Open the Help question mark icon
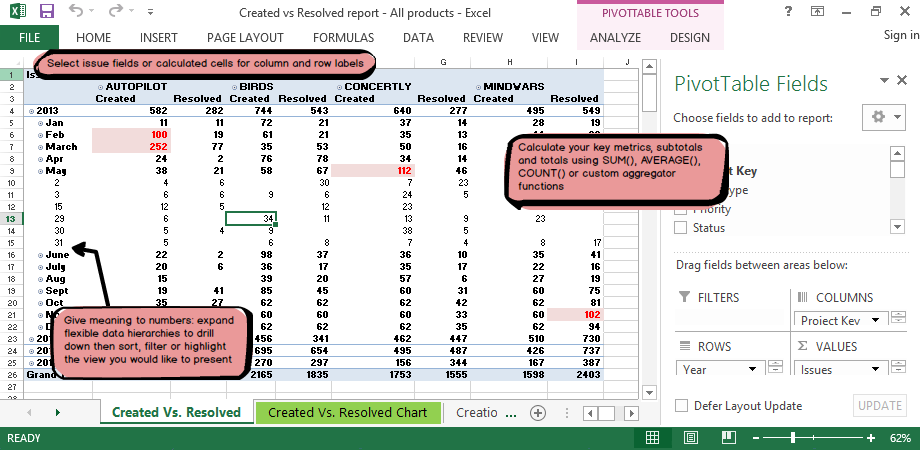 point(789,11)
